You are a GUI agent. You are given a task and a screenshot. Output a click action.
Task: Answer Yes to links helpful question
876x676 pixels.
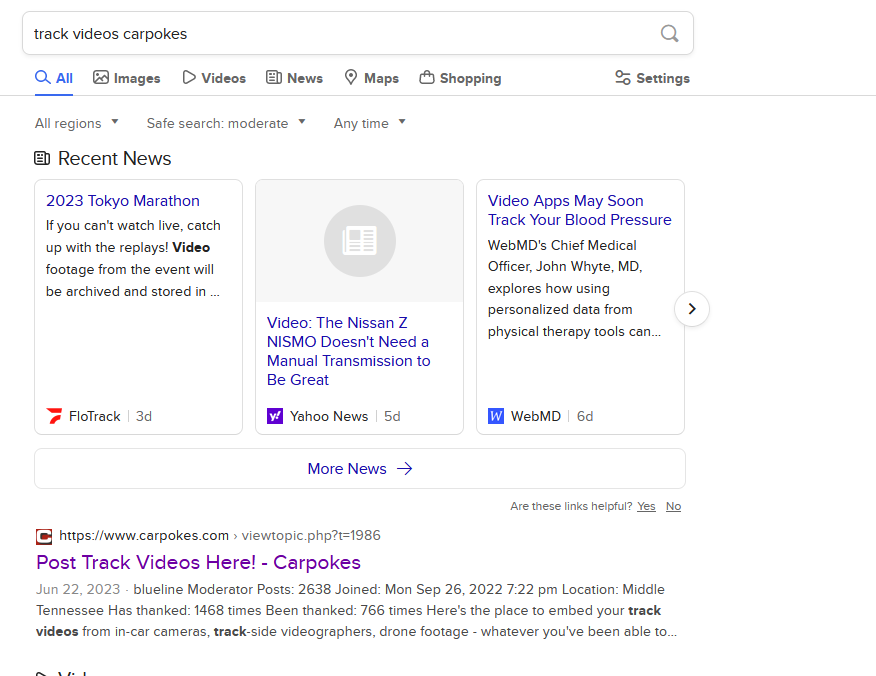tap(646, 506)
